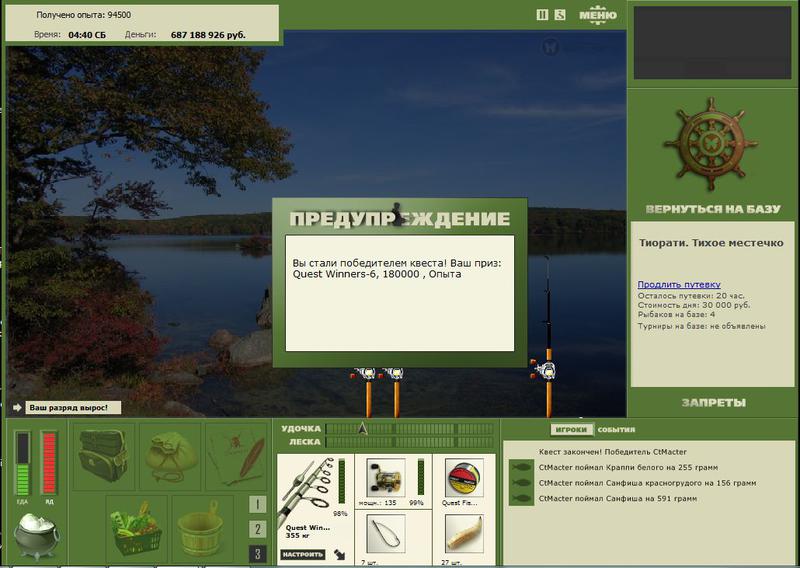Open the float and lures tackle icon
Screen dimensions: 800x568
(237, 456)
